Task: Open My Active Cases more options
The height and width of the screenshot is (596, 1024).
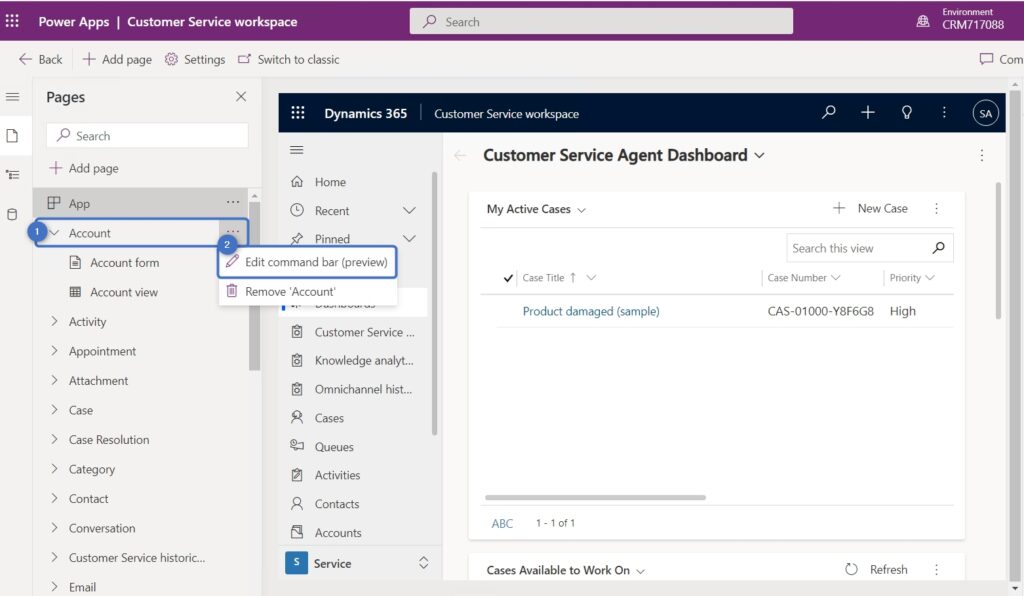Action: tap(936, 208)
